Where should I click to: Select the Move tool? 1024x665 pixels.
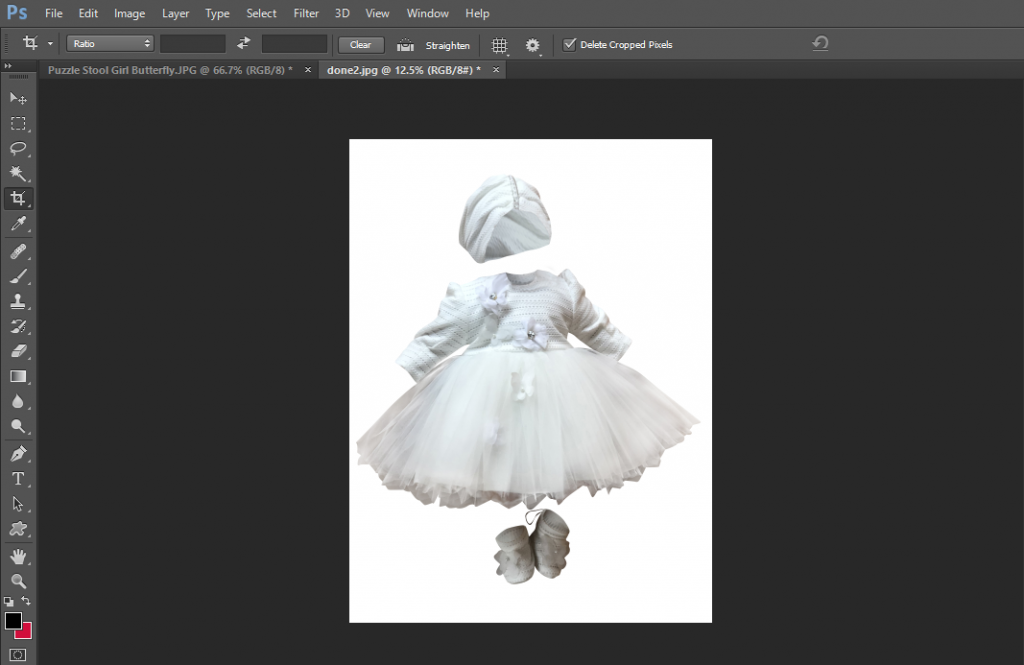tap(18, 98)
